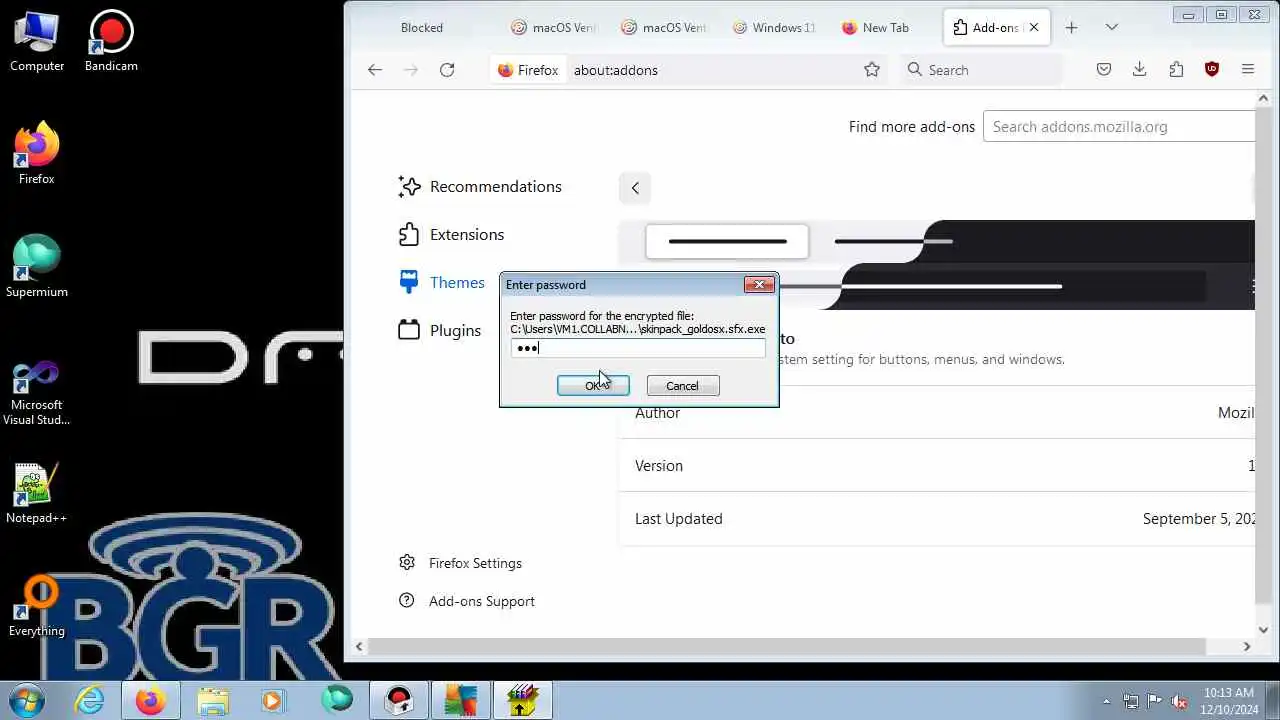Click the horizontal scrollbar right arrow
Screen dimensions: 1280x720
1246,647
